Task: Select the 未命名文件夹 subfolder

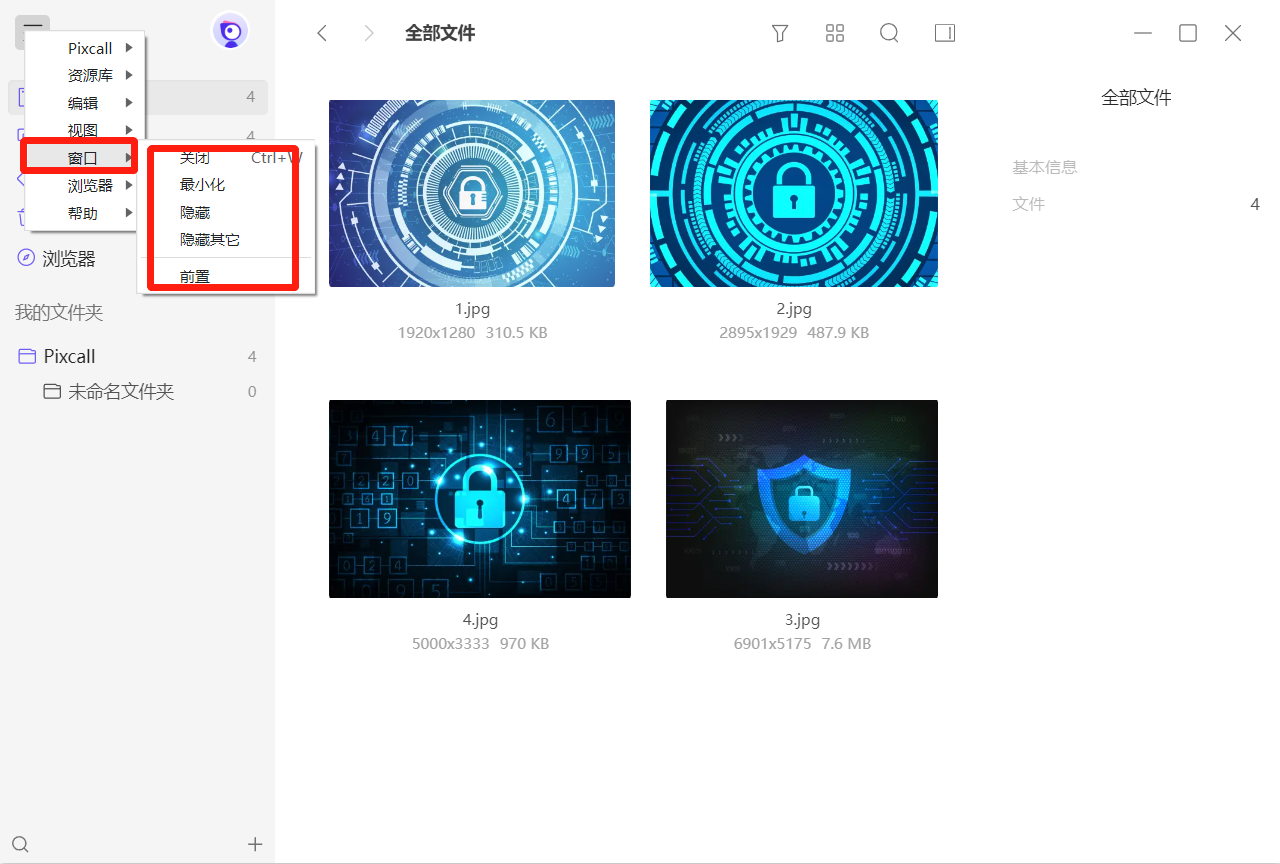Action: (x=138, y=392)
